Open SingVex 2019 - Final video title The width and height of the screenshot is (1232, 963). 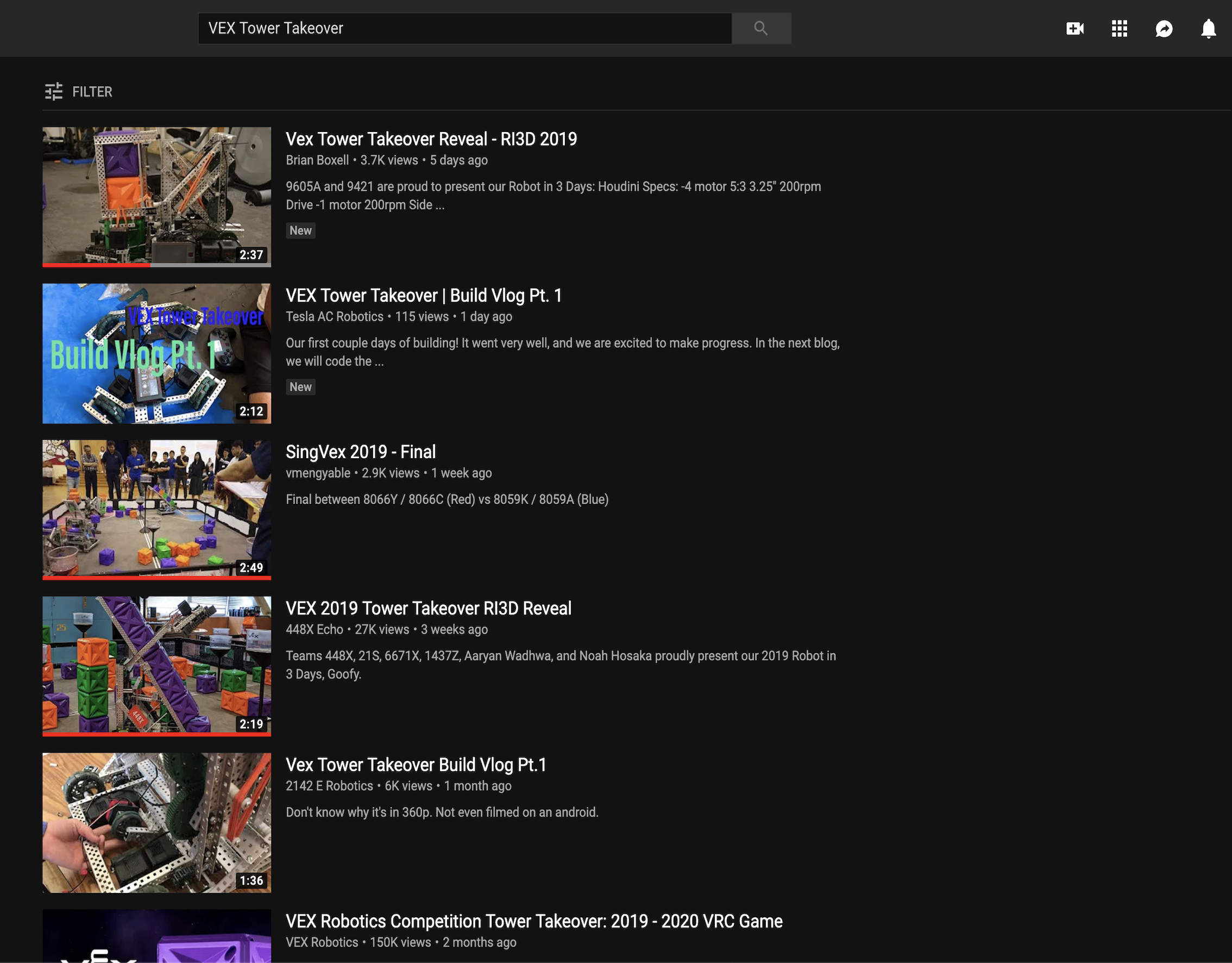click(361, 452)
